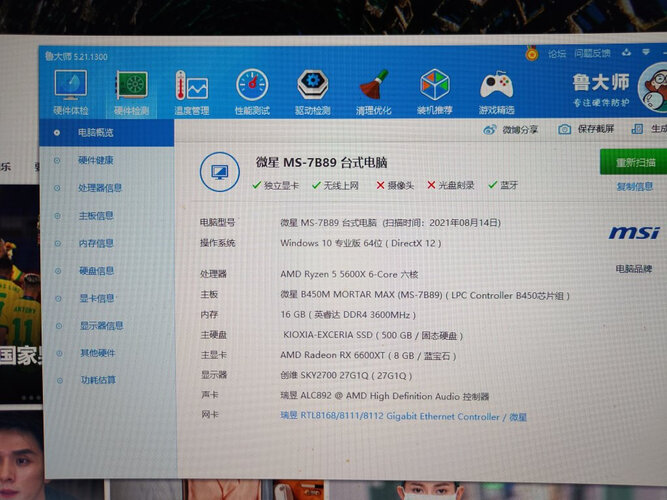Click the 瑞昱 ALC892 sound card value
The width and height of the screenshot is (667, 500).
tap(385, 396)
